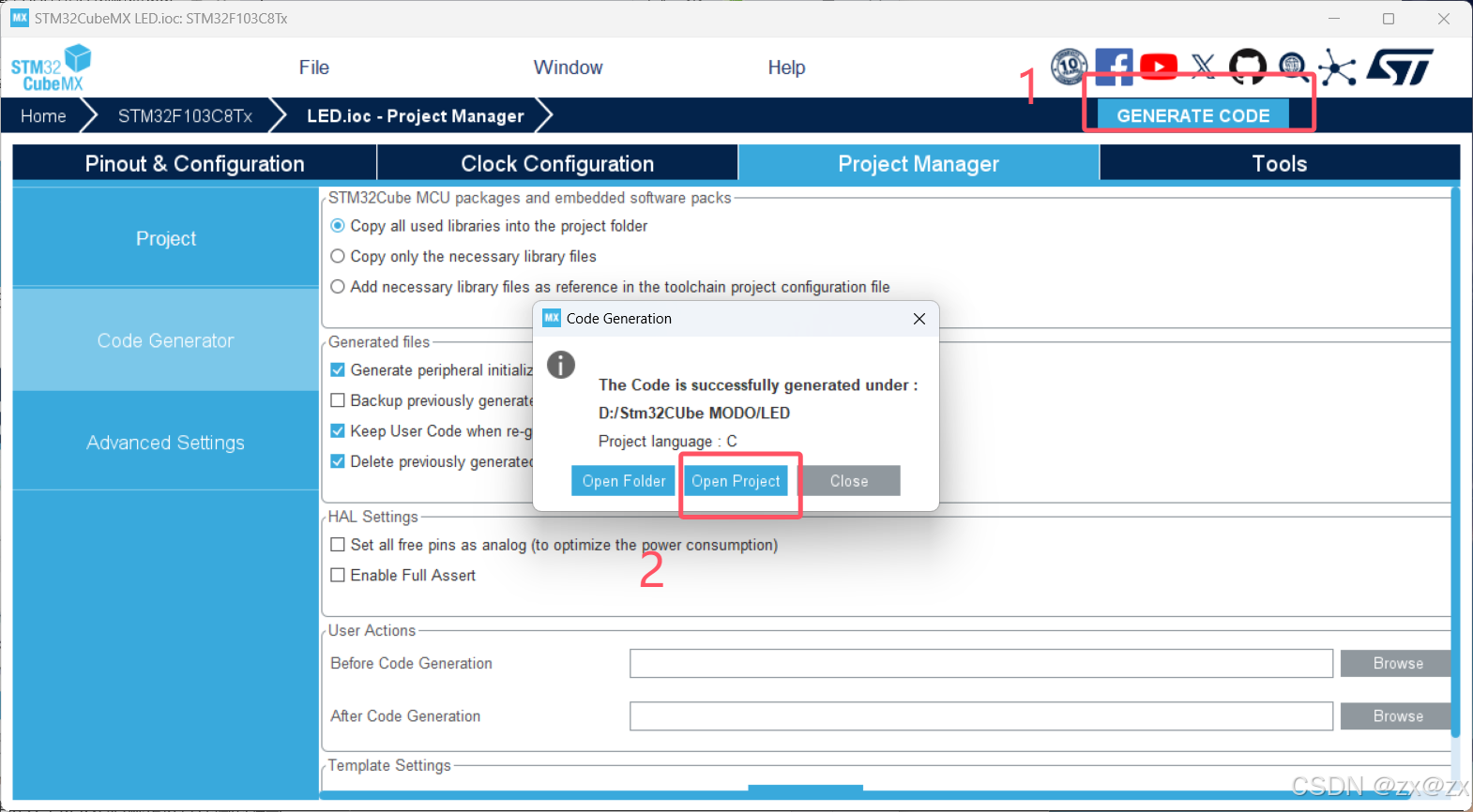Viewport: 1473px width, 812px height.
Task: Enable Set all free pins as analog
Action: (x=338, y=545)
